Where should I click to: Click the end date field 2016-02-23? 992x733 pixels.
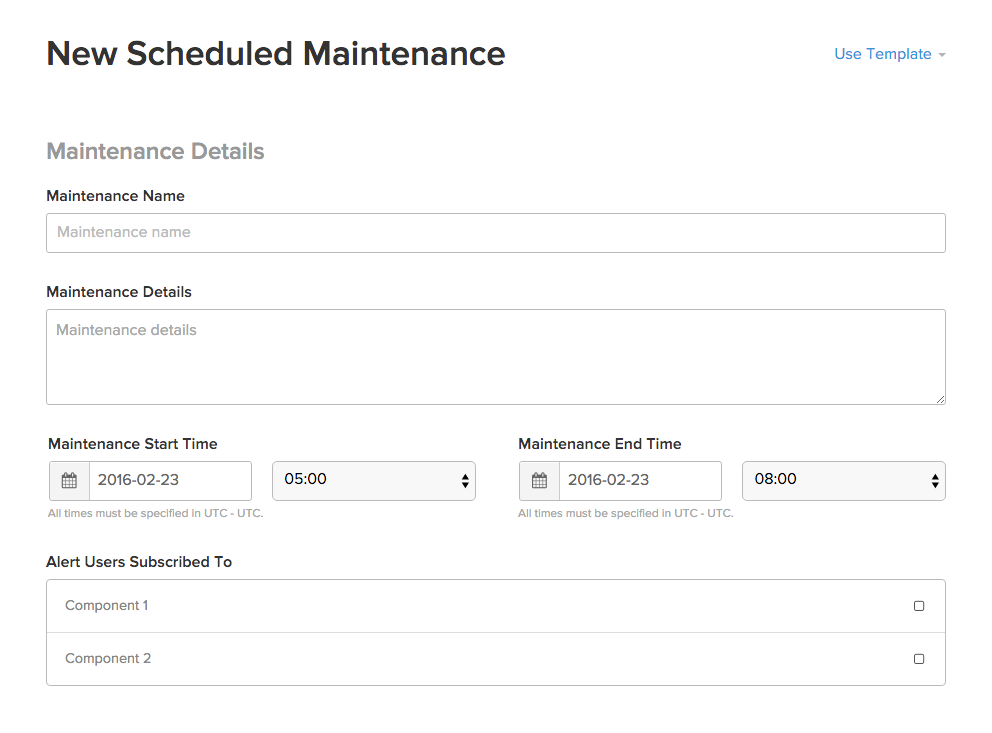point(640,481)
